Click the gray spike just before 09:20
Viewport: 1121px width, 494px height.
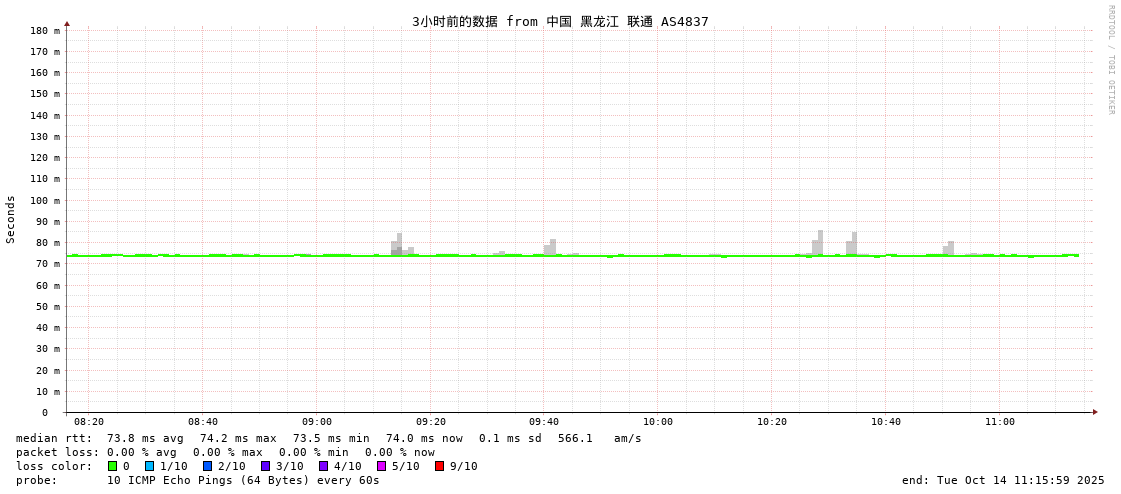point(399,243)
